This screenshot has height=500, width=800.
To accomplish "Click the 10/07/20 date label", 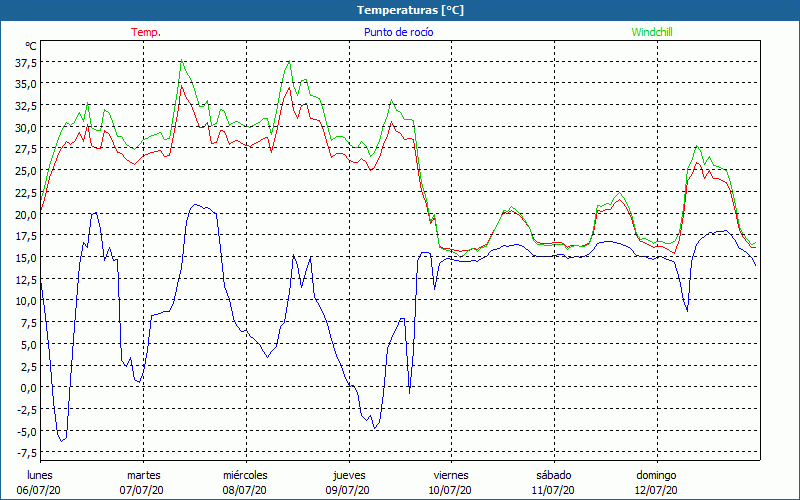I will [451, 490].
